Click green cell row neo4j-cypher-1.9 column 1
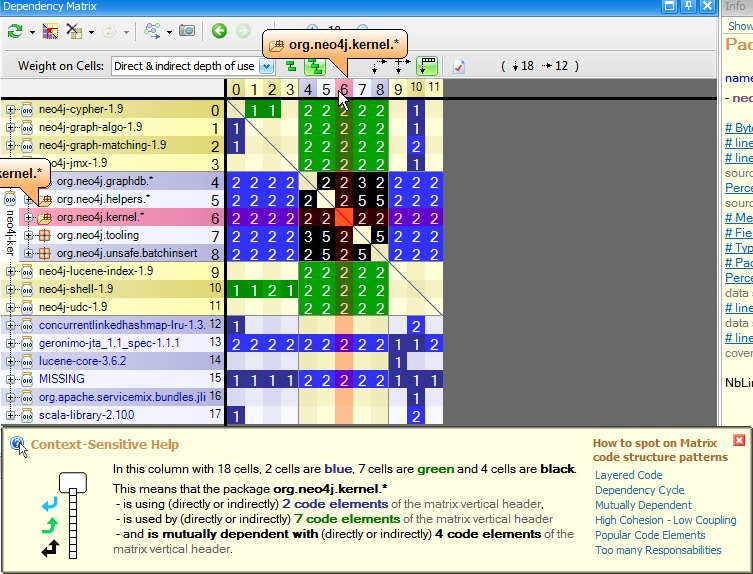 [254, 110]
